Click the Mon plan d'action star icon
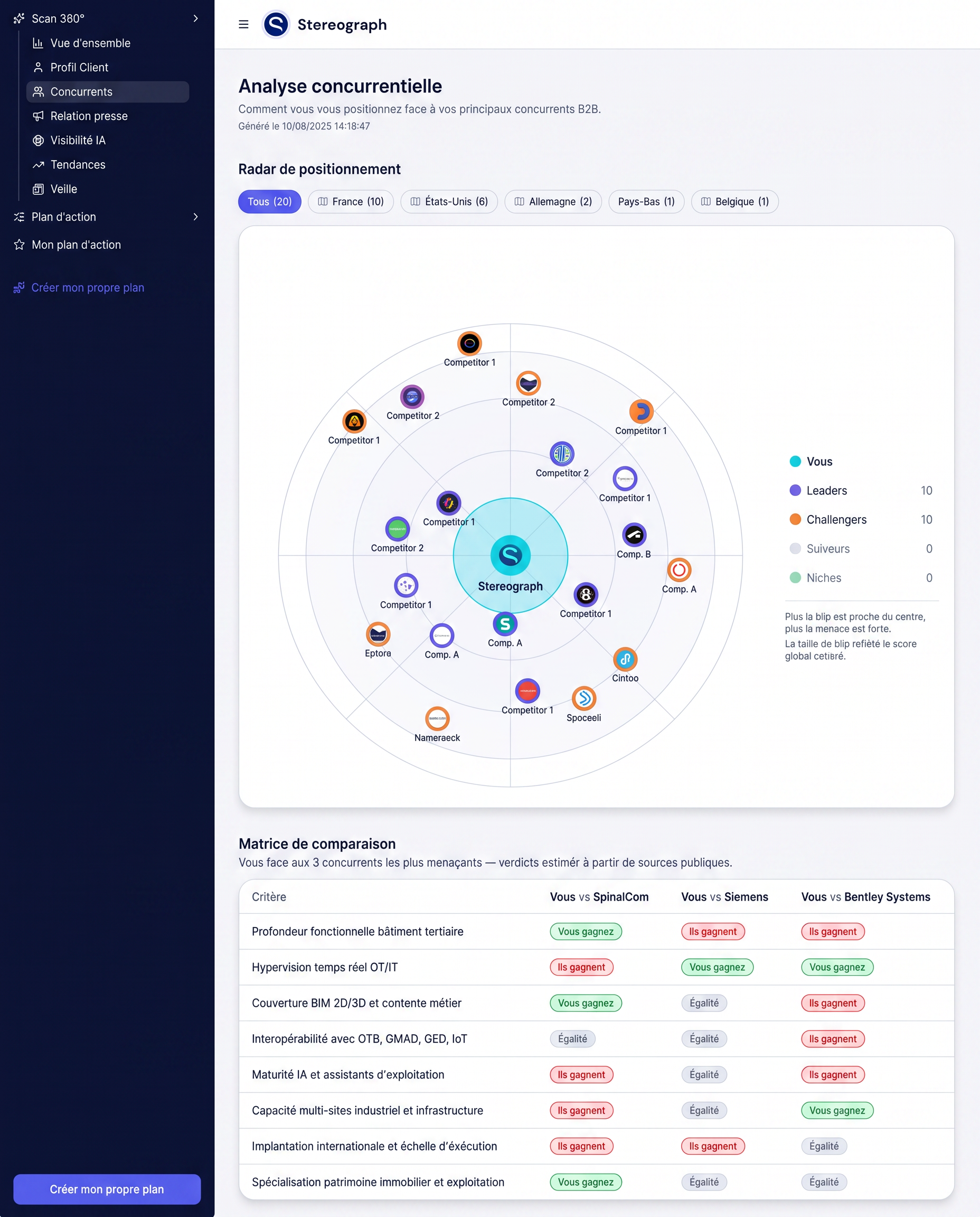The width and height of the screenshot is (980, 1217). (x=19, y=245)
